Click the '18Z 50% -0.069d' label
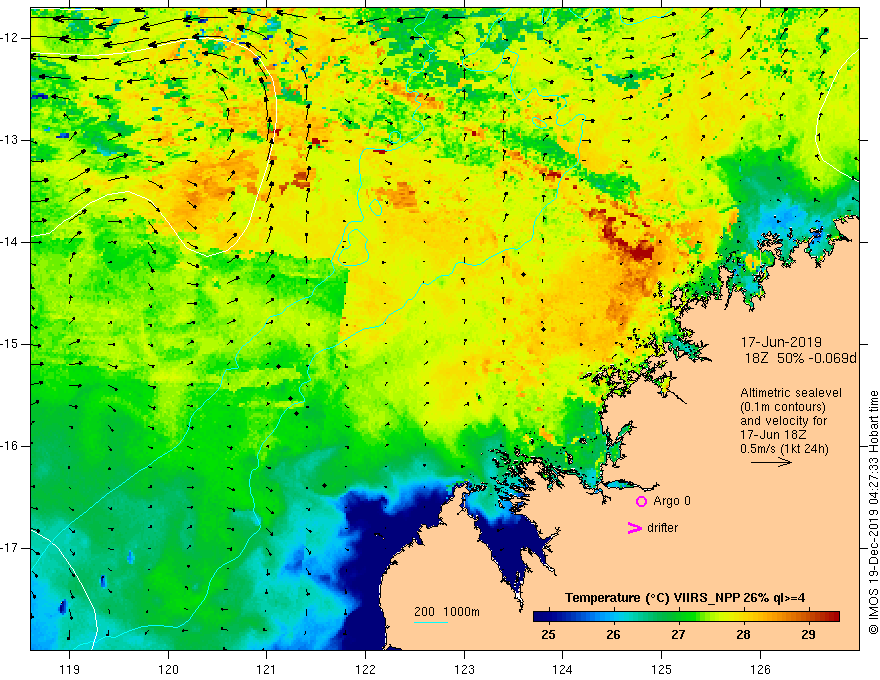This screenshot has height=680, width=880. [x=800, y=358]
